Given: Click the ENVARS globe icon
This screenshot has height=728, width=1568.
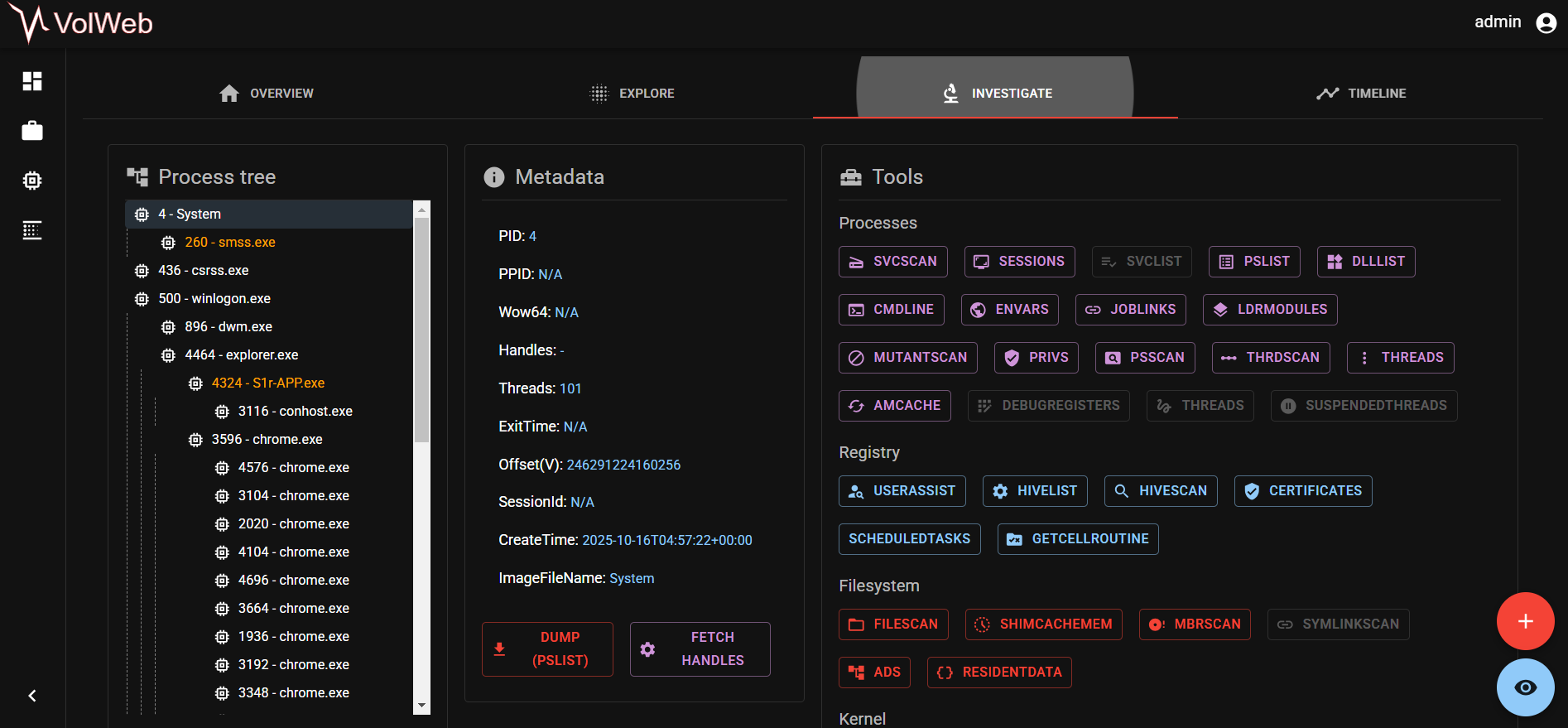Looking at the screenshot, I should click(x=978, y=310).
